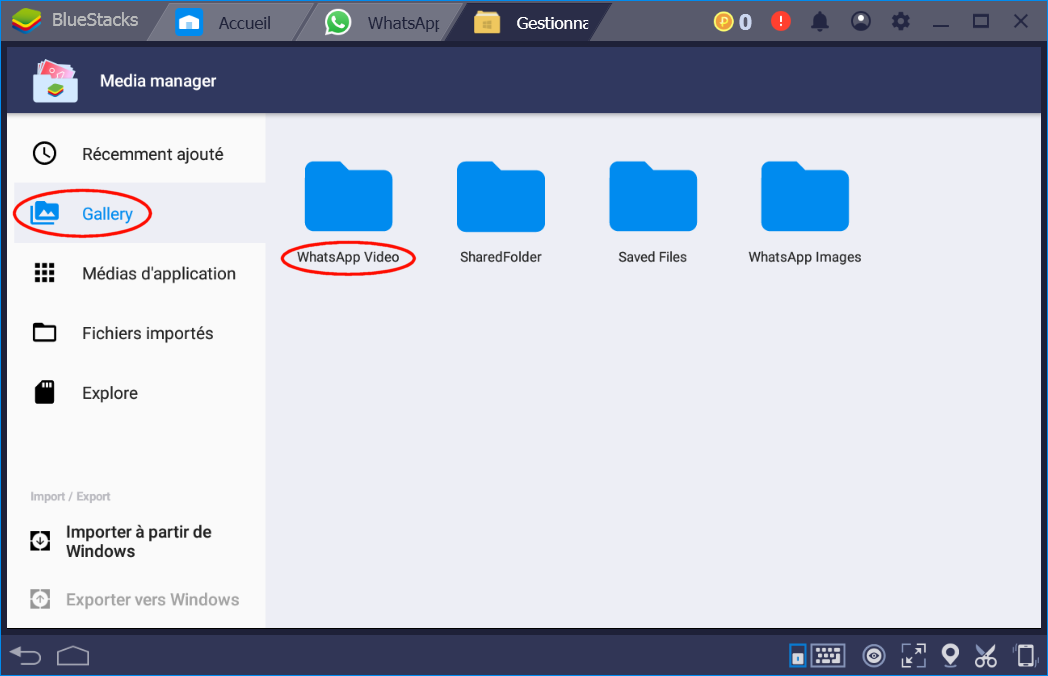1048x676 pixels.
Task: Maximize the BlueStacks window
Action: click(980, 21)
